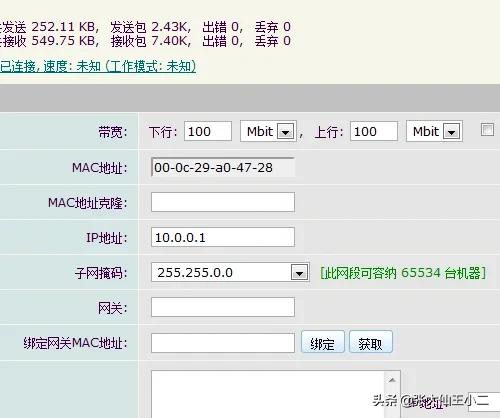
Task: Click the 此网段可容纳 65534 台机器 hint text
Action: [403, 273]
